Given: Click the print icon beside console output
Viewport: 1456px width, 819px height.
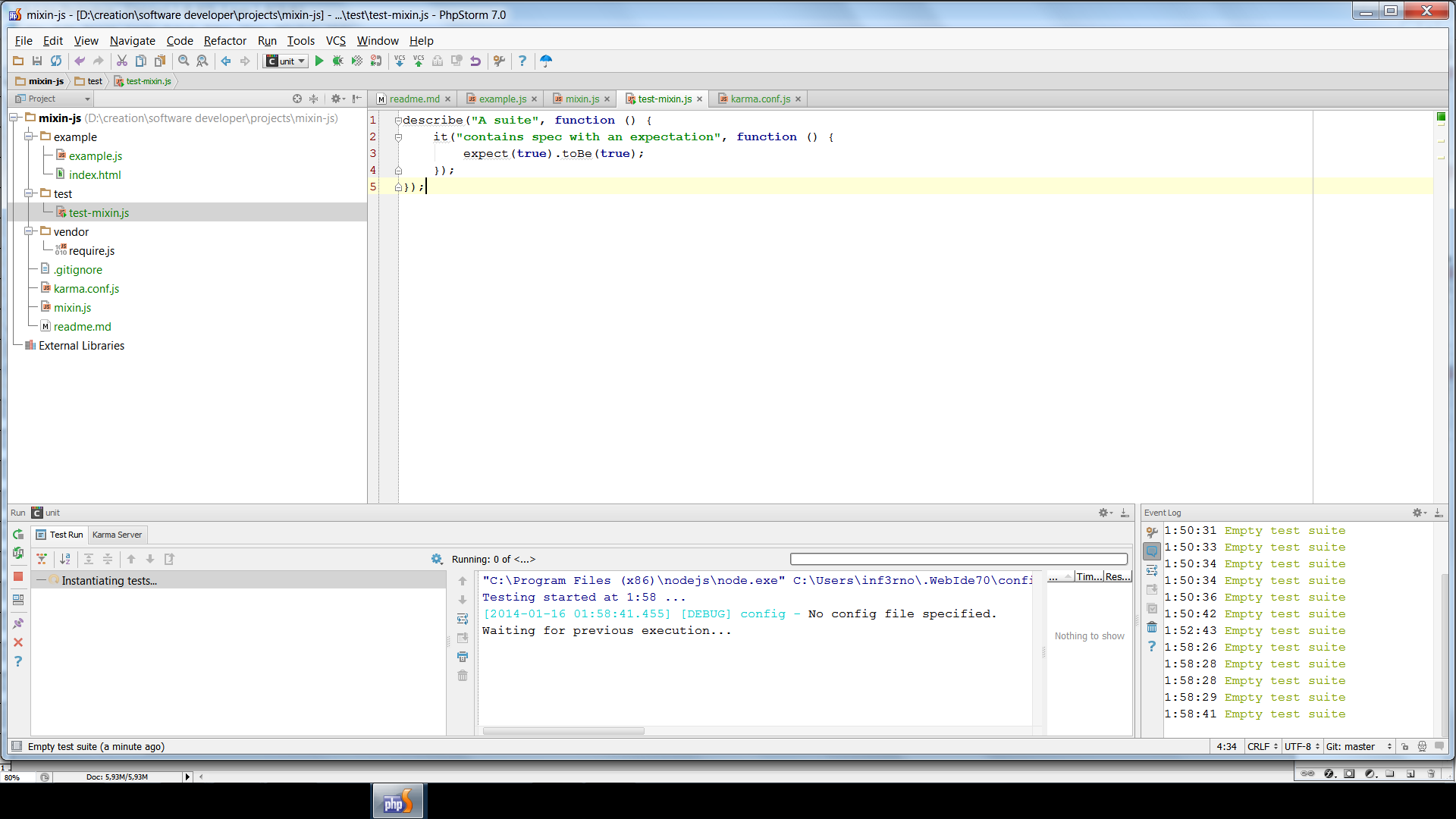Looking at the screenshot, I should point(463,657).
